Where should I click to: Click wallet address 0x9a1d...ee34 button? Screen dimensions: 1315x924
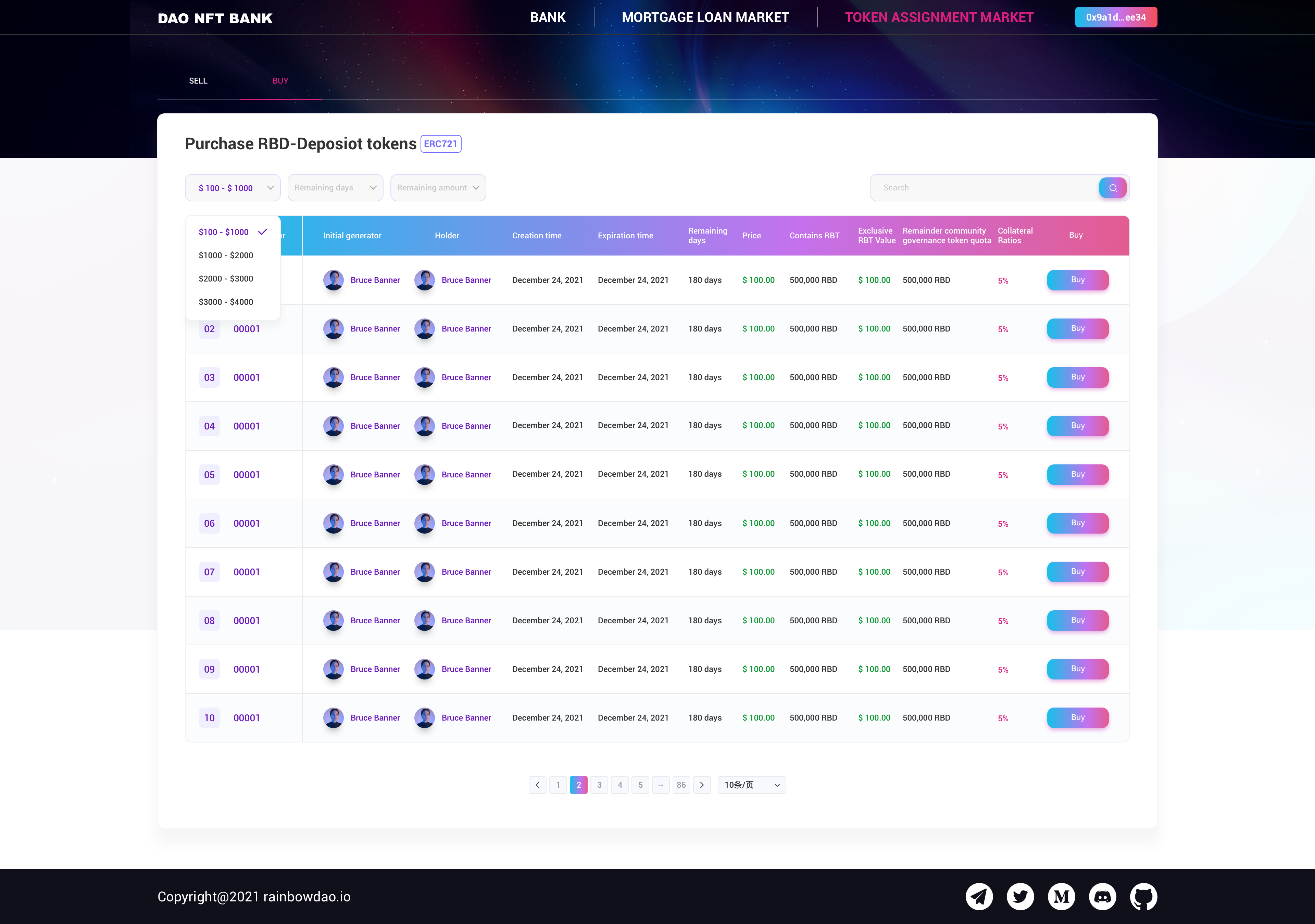[x=1116, y=17]
